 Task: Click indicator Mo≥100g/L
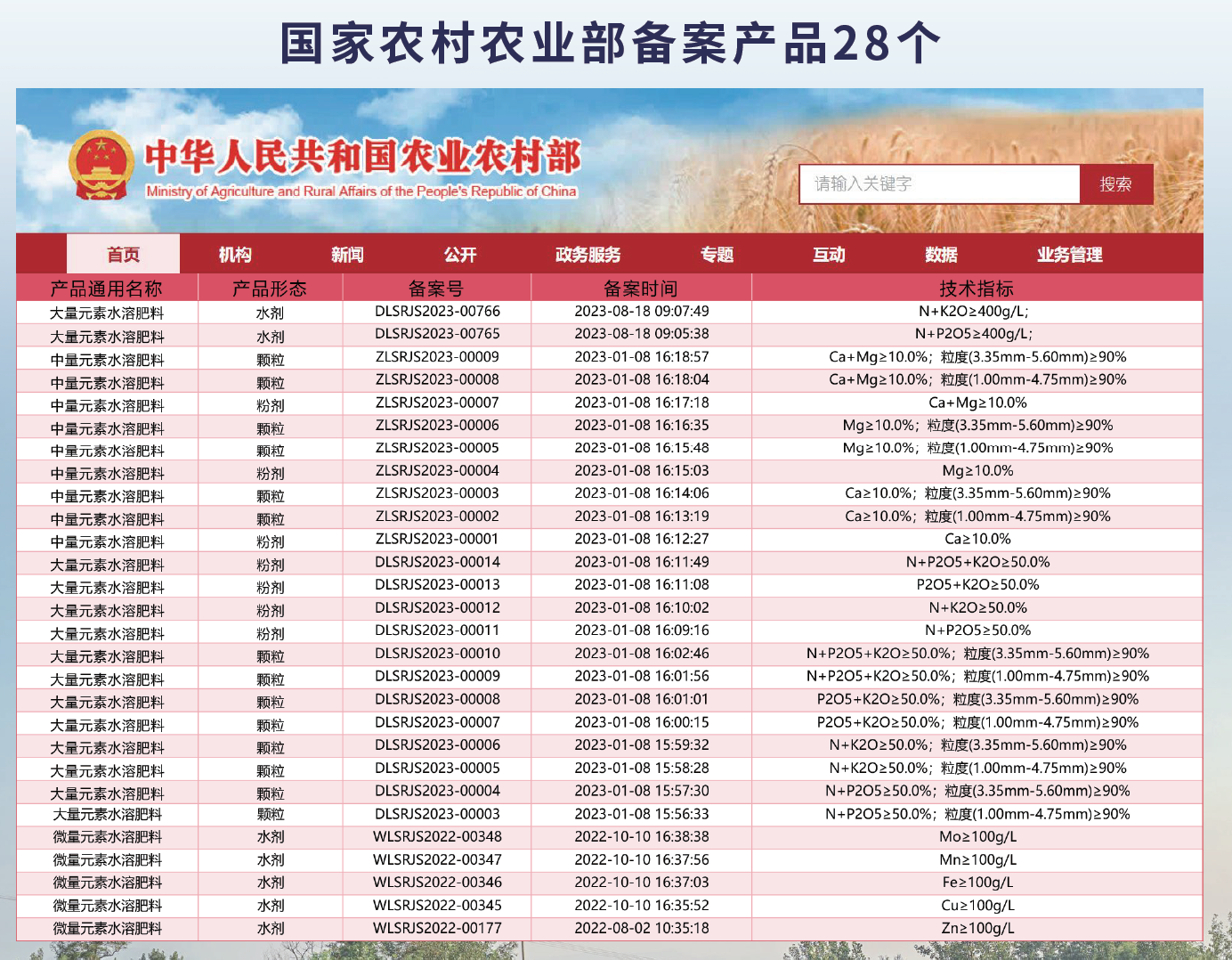point(977,836)
